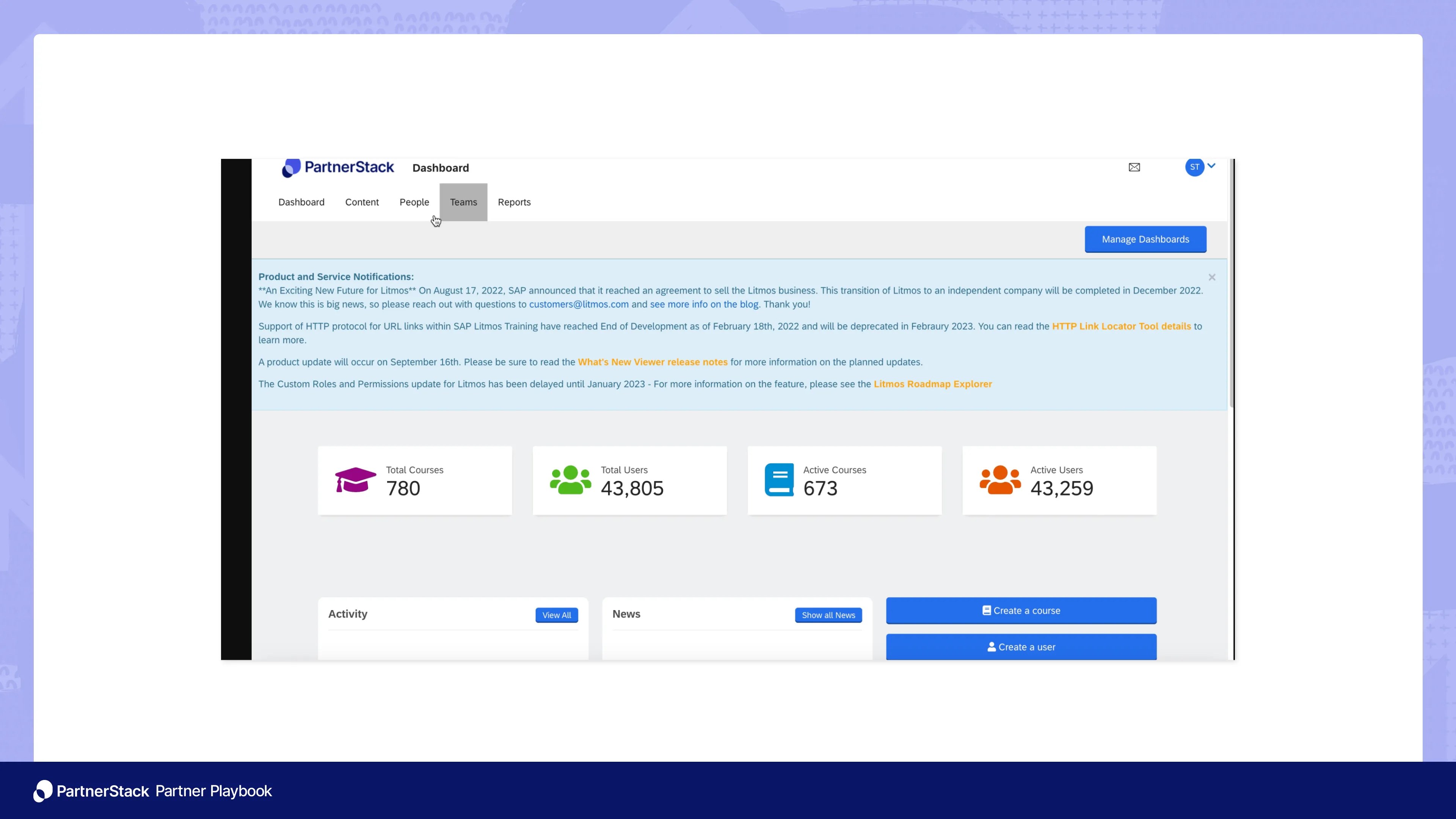Viewport: 1456px width, 819px height.
Task: Open the ST profile avatar
Action: point(1194,167)
